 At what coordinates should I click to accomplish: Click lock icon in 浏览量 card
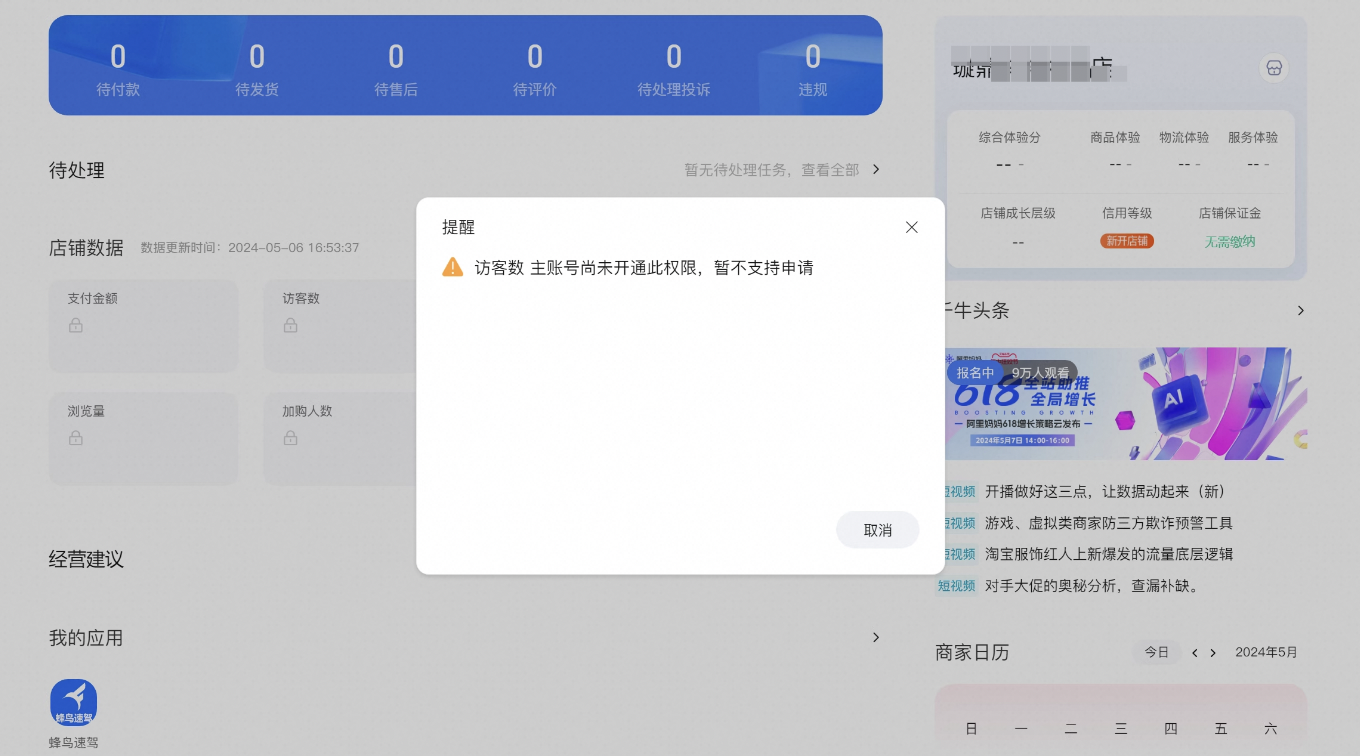(x=76, y=438)
